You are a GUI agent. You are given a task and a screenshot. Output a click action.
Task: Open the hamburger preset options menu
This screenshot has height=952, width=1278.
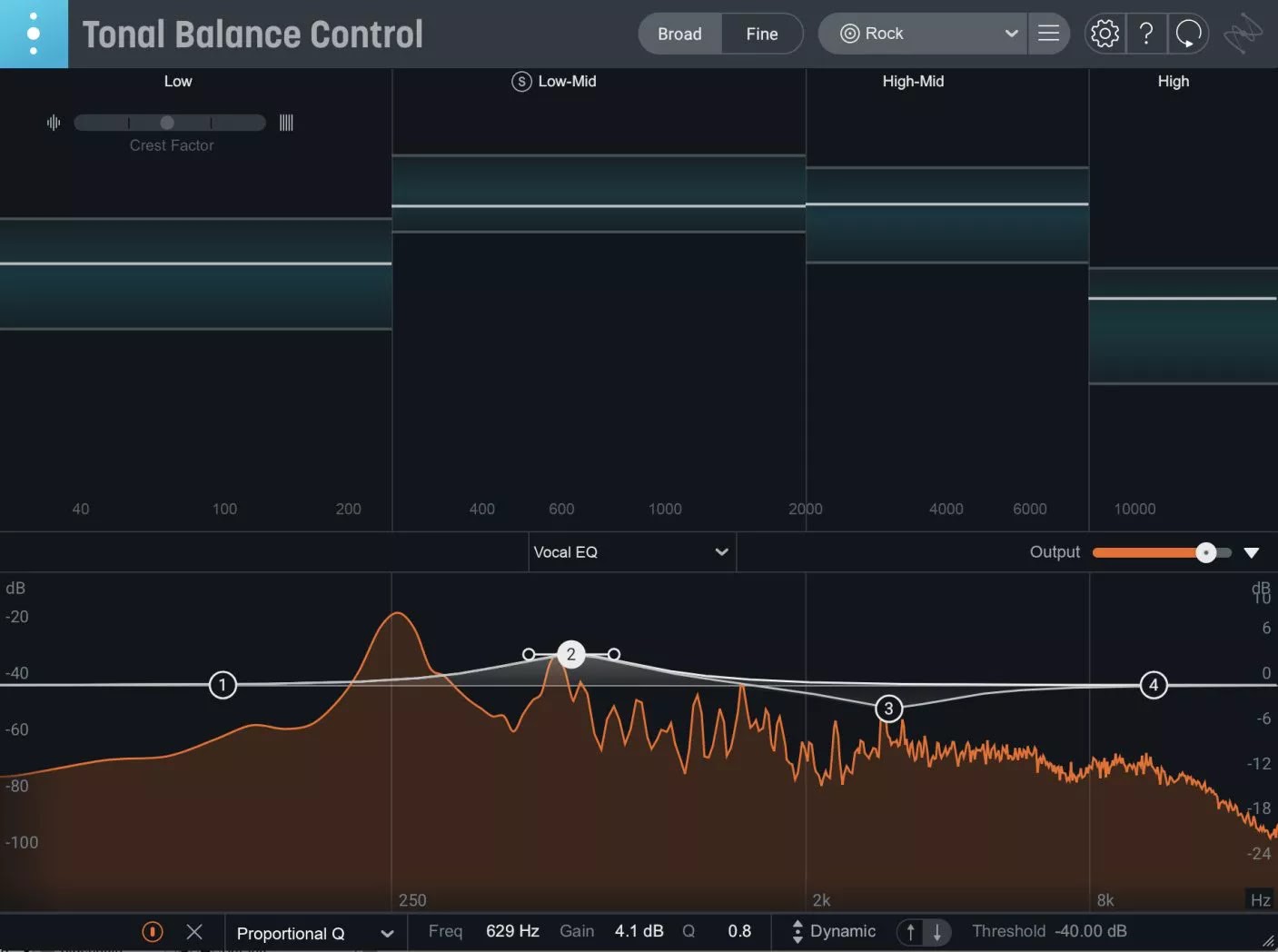1048,33
